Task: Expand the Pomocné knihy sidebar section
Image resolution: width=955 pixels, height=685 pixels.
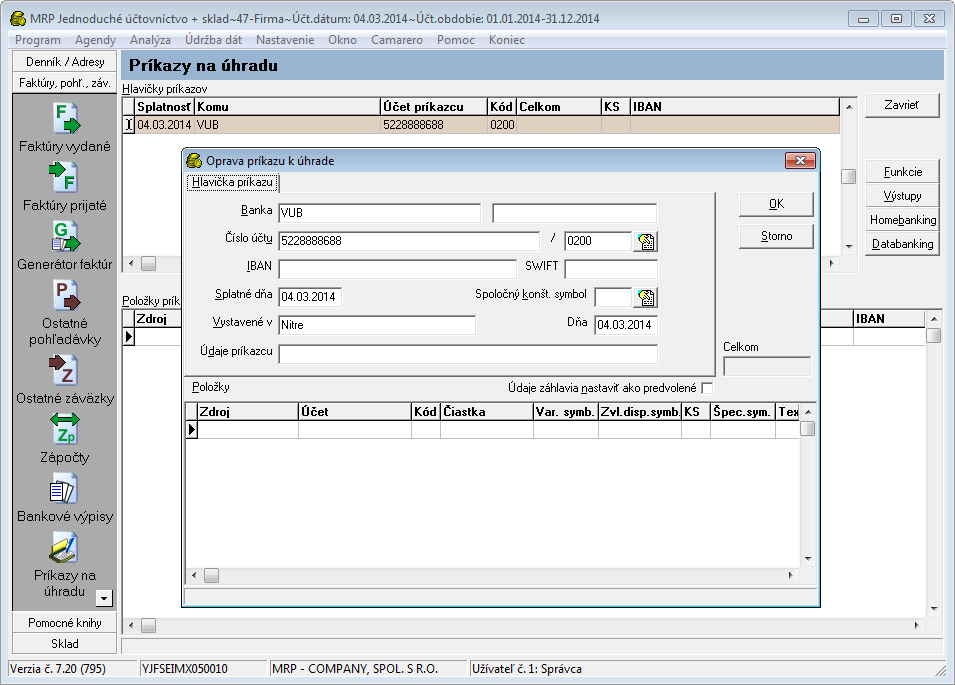Action: click(65, 623)
